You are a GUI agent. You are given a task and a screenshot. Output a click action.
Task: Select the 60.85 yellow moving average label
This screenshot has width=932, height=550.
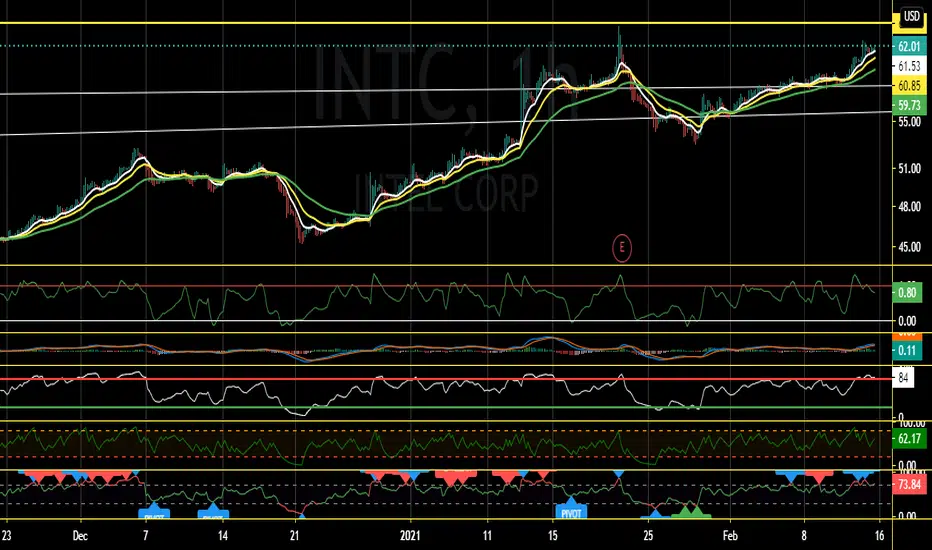(x=909, y=86)
